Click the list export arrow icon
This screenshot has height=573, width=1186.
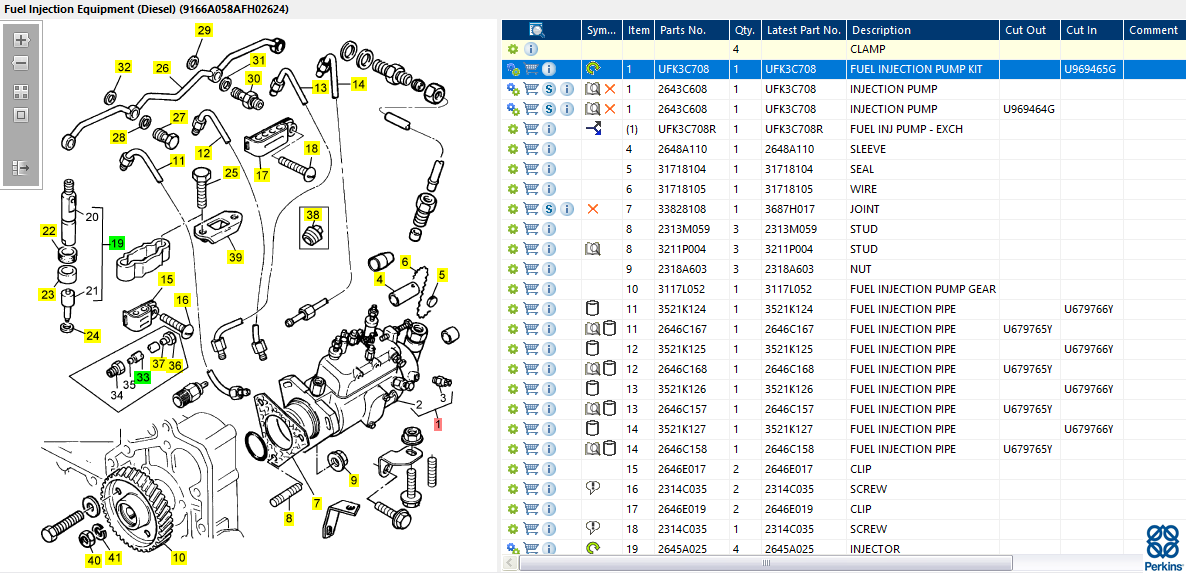tap(20, 168)
